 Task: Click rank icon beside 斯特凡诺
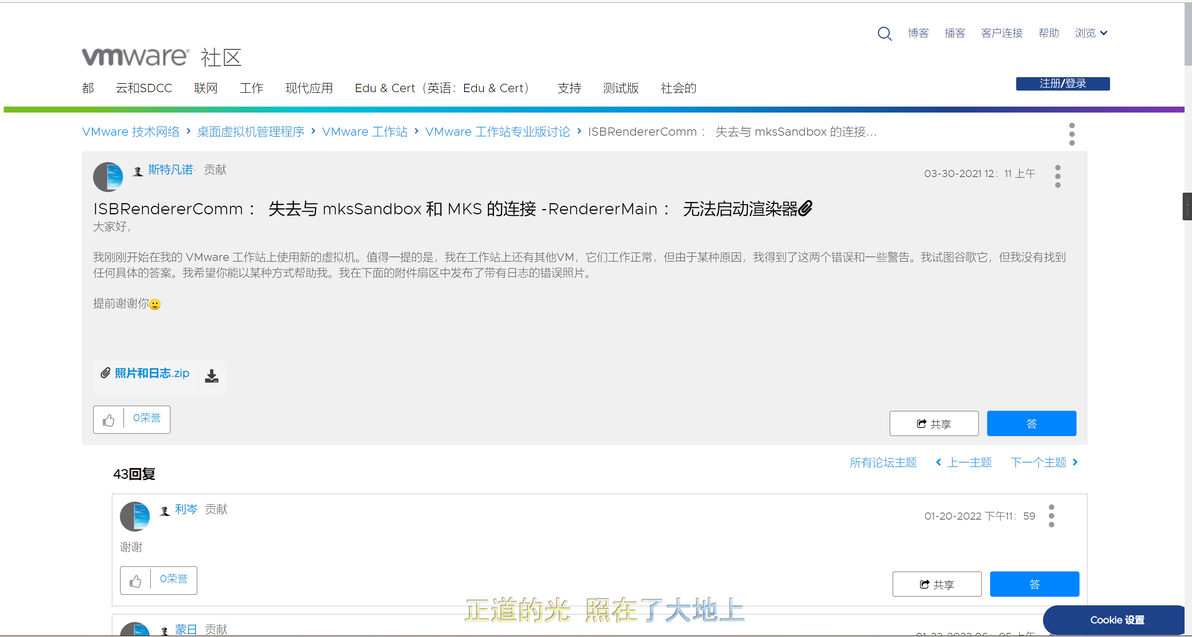tap(138, 171)
